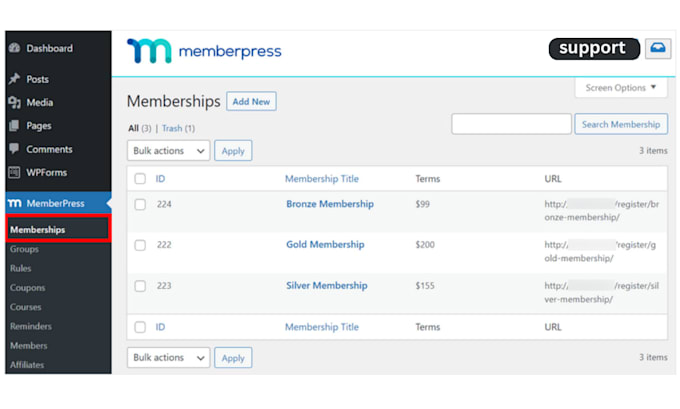Click the Terms column header
The width and height of the screenshot is (680, 409).
(x=428, y=179)
